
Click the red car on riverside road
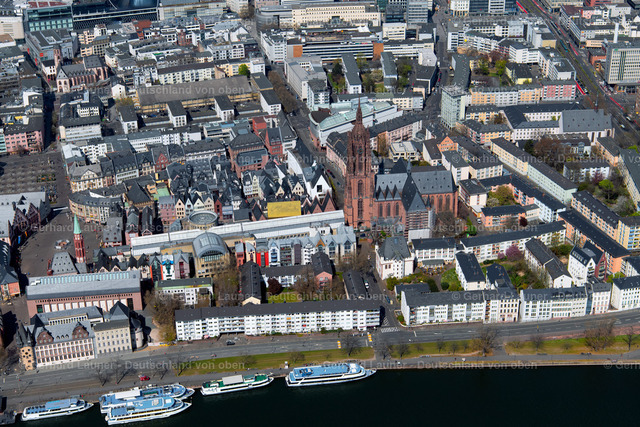click(141, 377)
